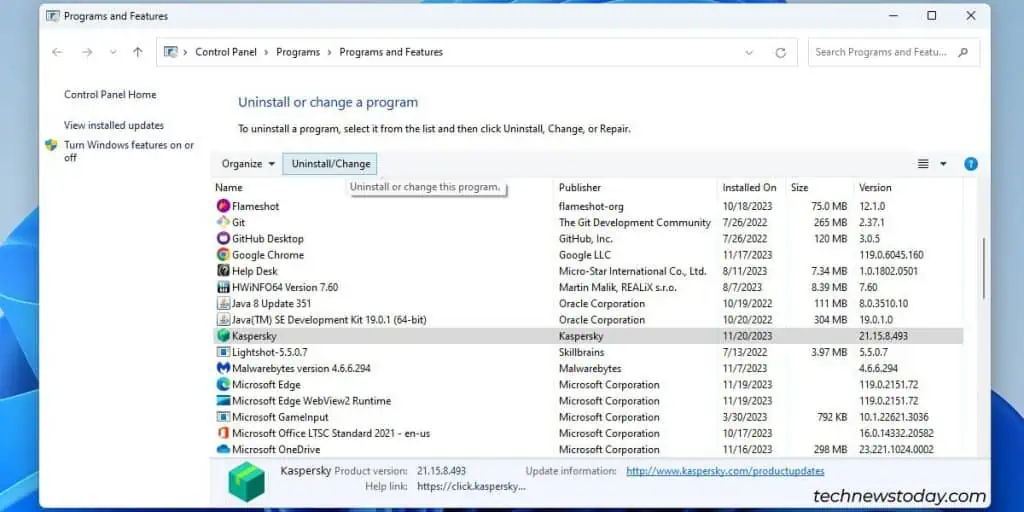Viewport: 1024px width, 512px height.
Task: Click the Lightshot-5.5.0.7 icon
Action: [x=223, y=353]
